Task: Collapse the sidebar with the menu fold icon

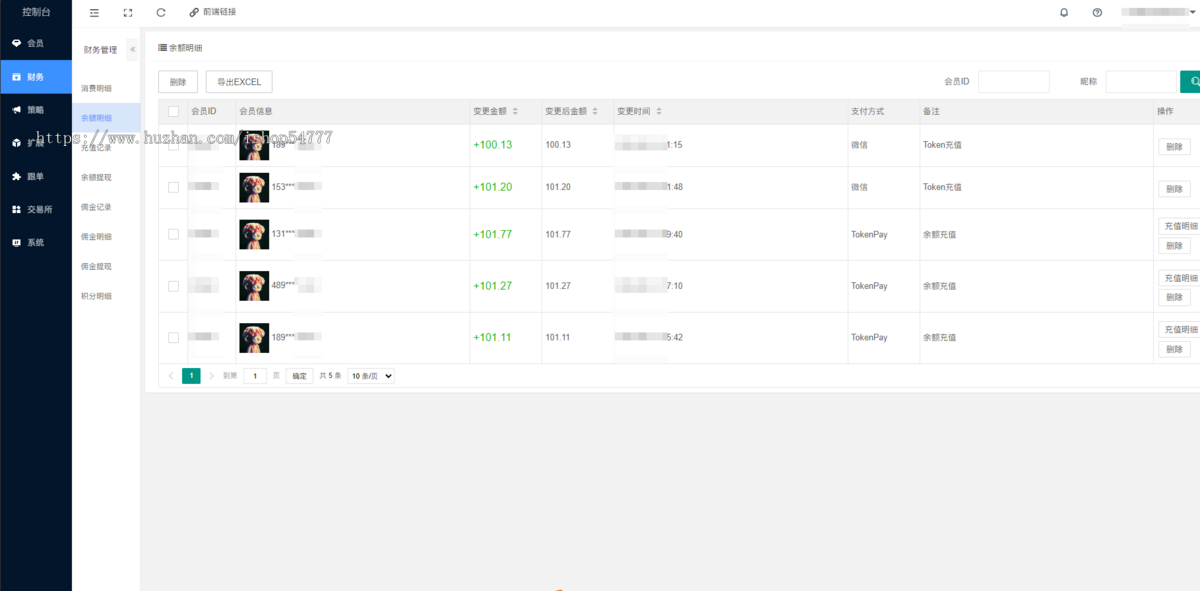Action: pyautogui.click(x=94, y=12)
